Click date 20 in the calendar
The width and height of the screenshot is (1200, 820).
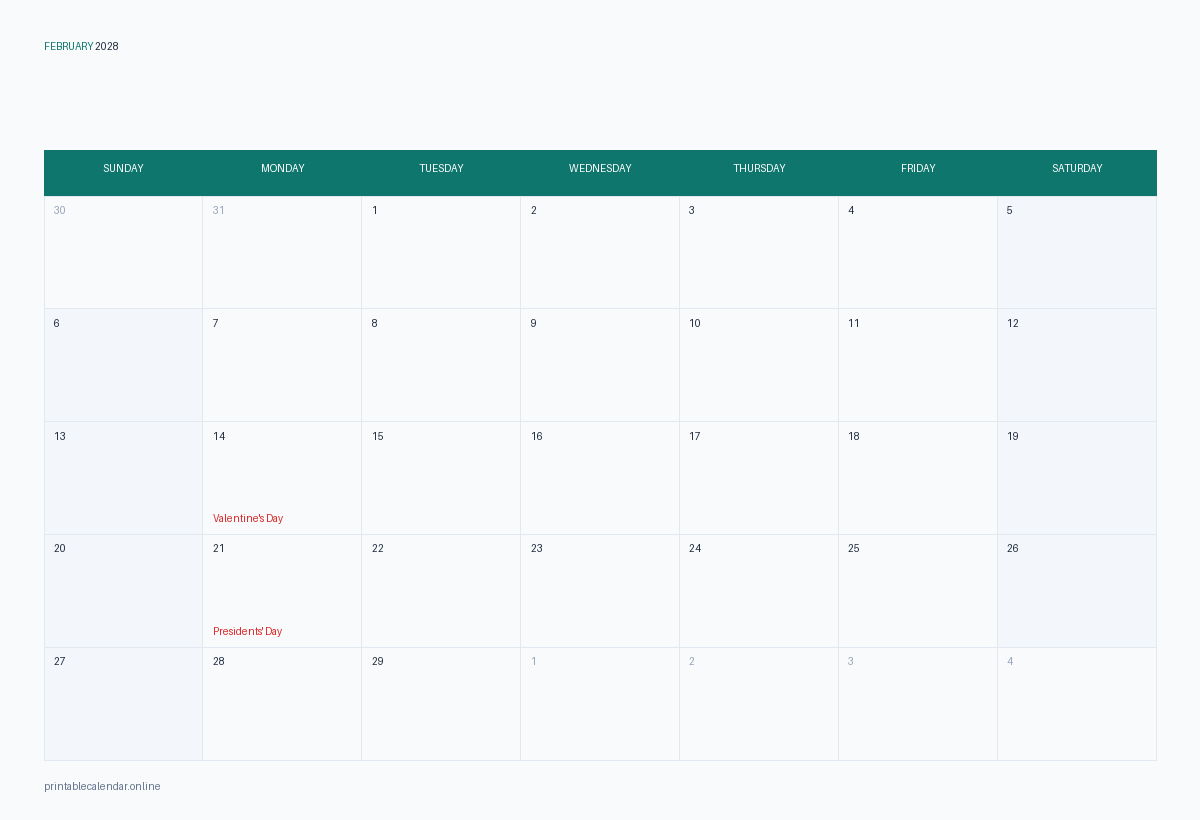tap(123, 591)
